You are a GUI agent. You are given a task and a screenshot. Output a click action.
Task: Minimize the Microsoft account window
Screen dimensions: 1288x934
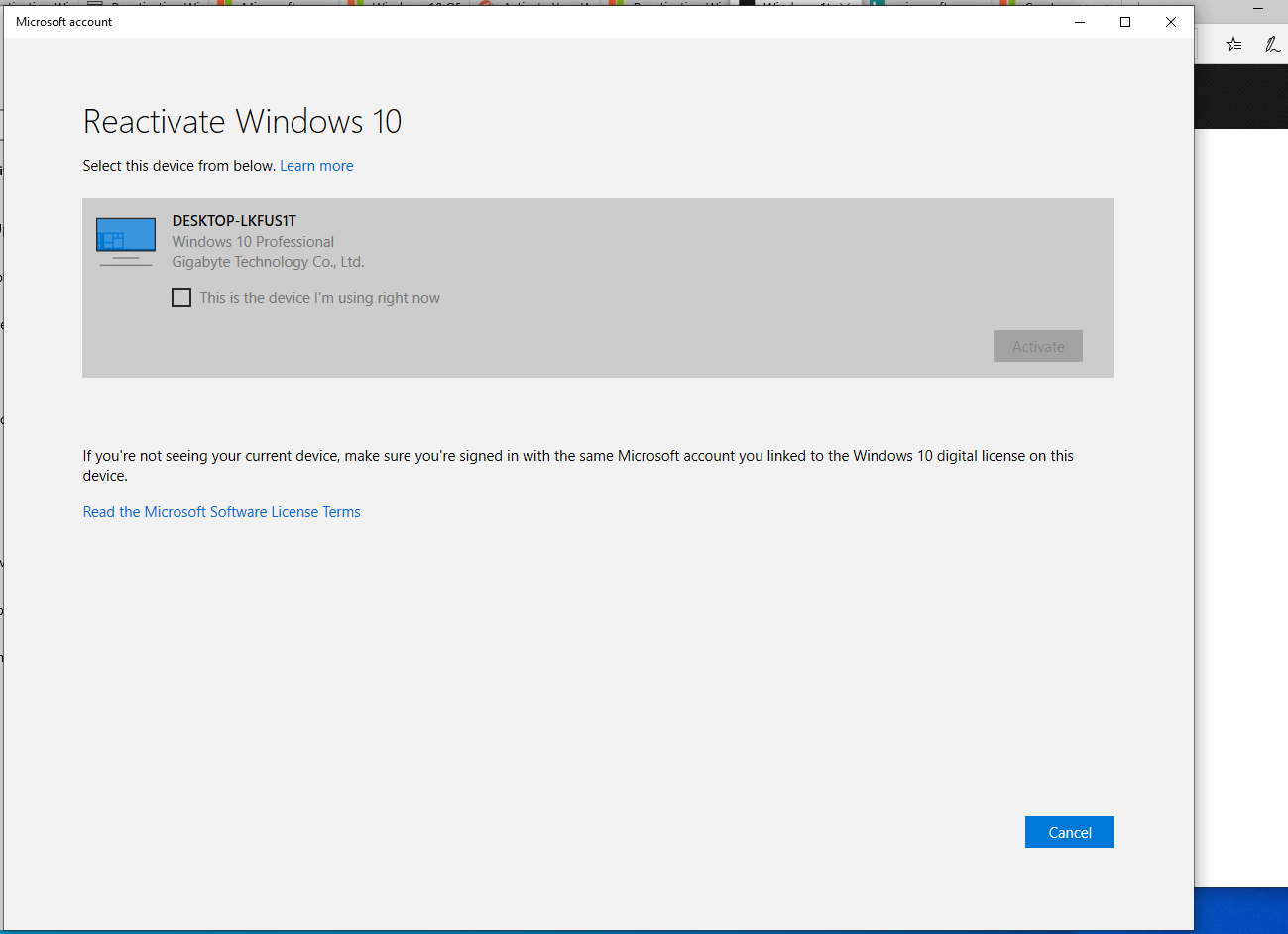tap(1080, 22)
